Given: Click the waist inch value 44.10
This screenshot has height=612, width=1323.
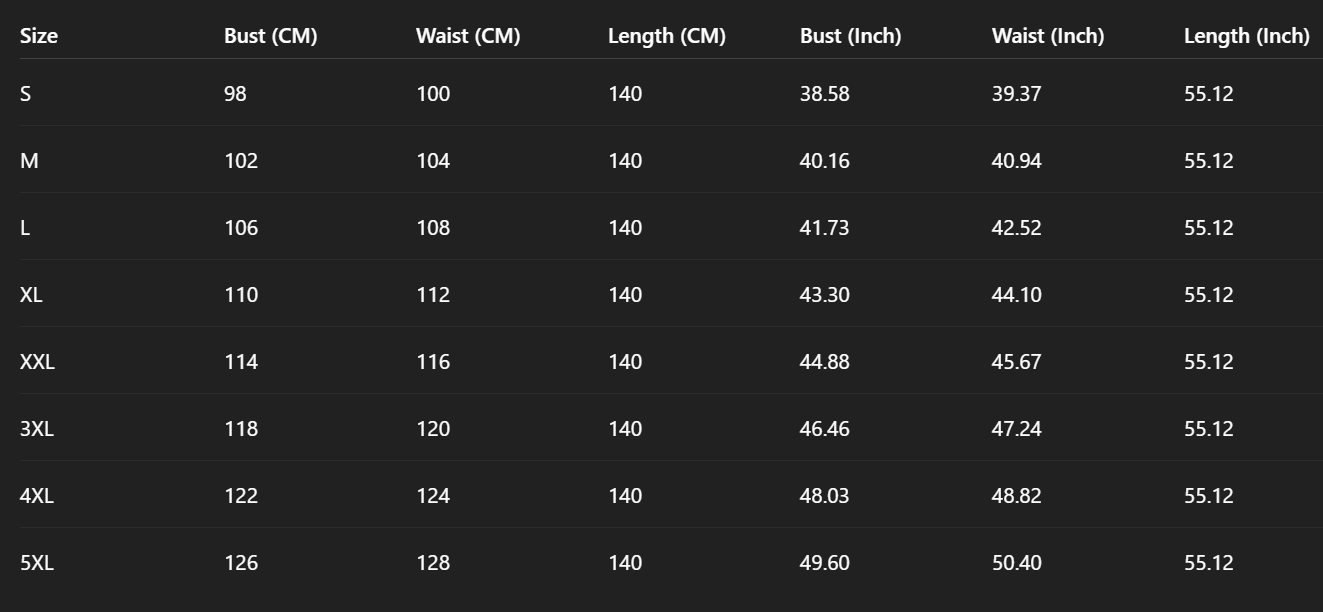Looking at the screenshot, I should pos(1017,295).
